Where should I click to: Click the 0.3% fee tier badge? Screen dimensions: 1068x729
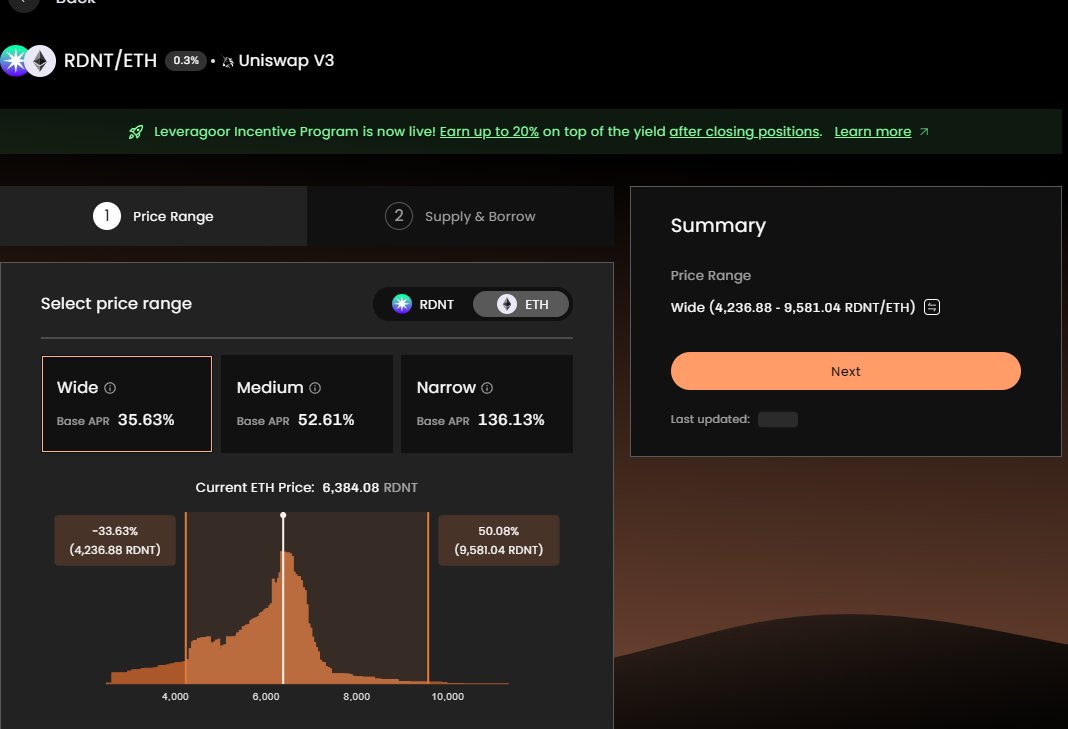coord(186,61)
